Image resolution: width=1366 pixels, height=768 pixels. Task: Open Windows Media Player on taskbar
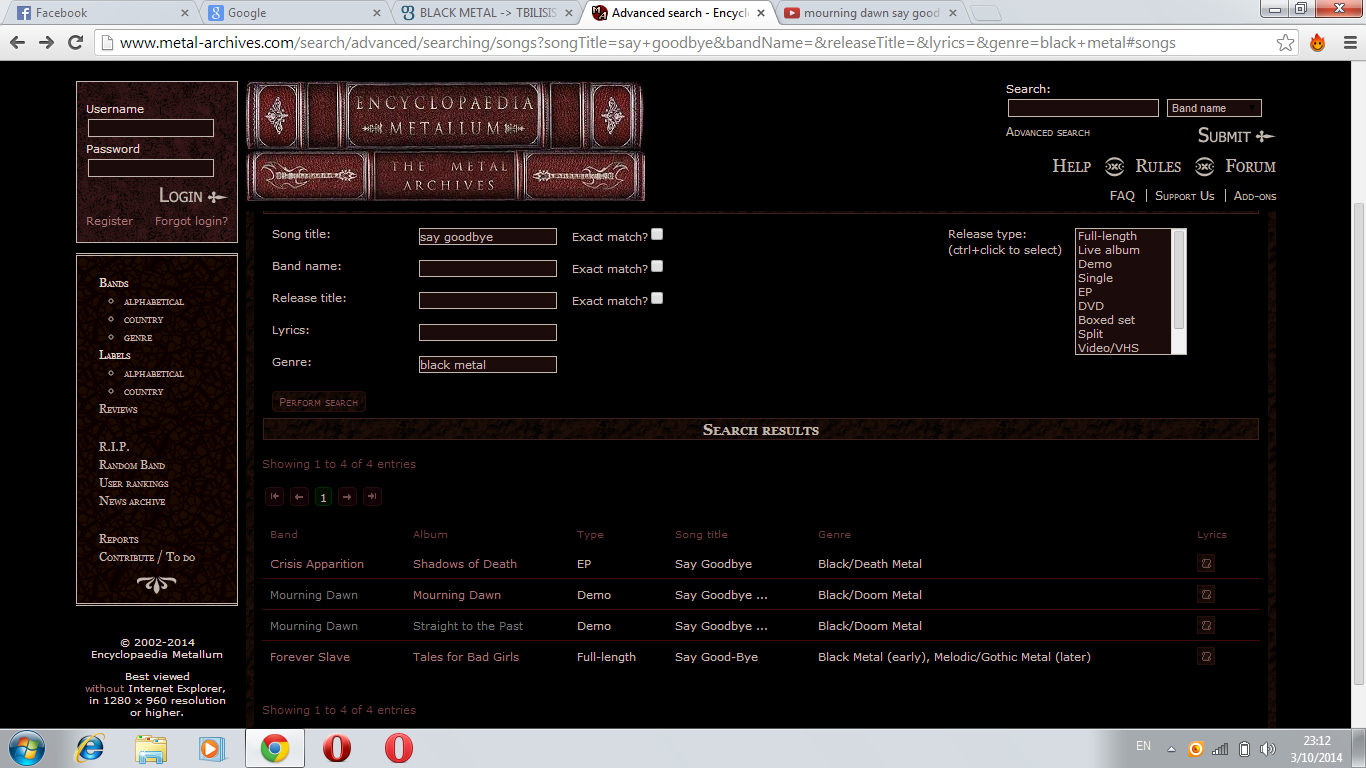tap(211, 748)
